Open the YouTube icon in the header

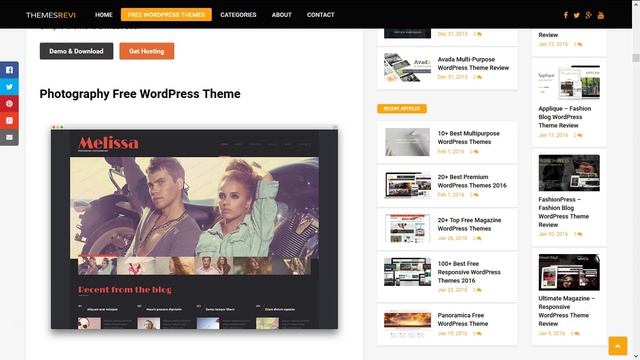click(600, 15)
